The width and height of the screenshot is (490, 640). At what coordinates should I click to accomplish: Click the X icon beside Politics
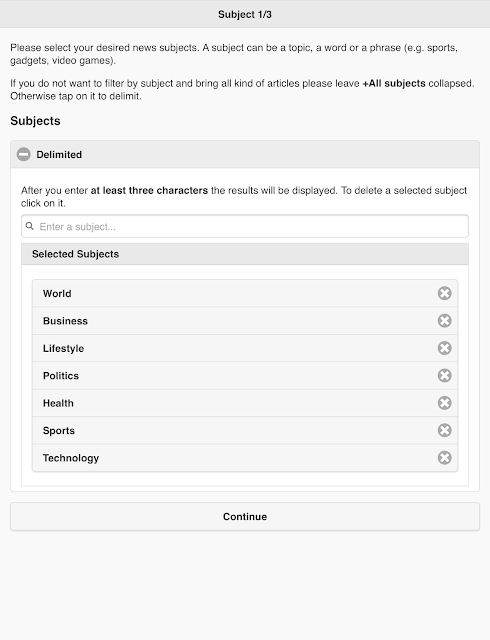point(444,375)
